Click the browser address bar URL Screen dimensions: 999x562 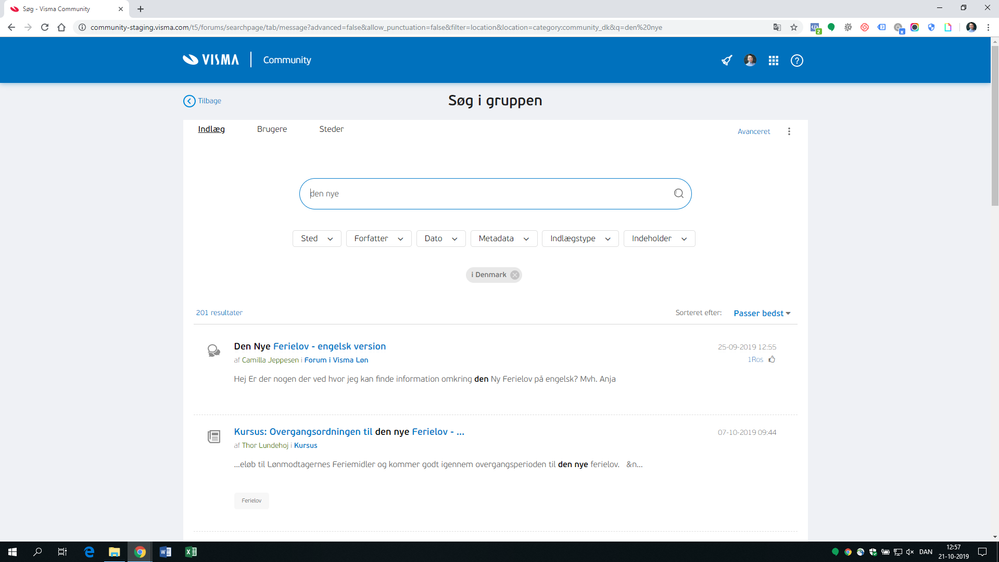[376, 27]
